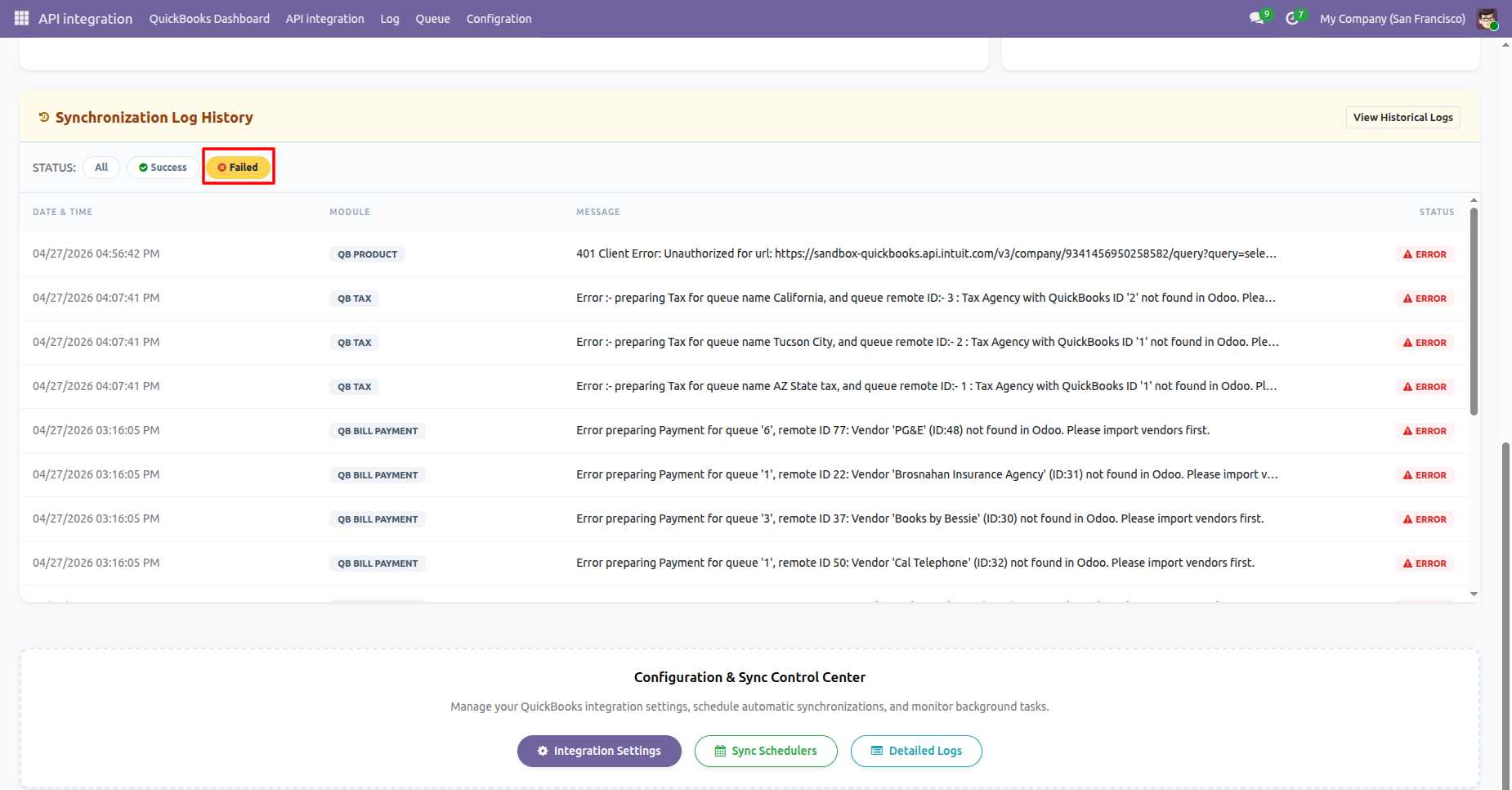The image size is (1512, 790).
Task: Click the DATE & TIME column header
Action: click(62, 212)
